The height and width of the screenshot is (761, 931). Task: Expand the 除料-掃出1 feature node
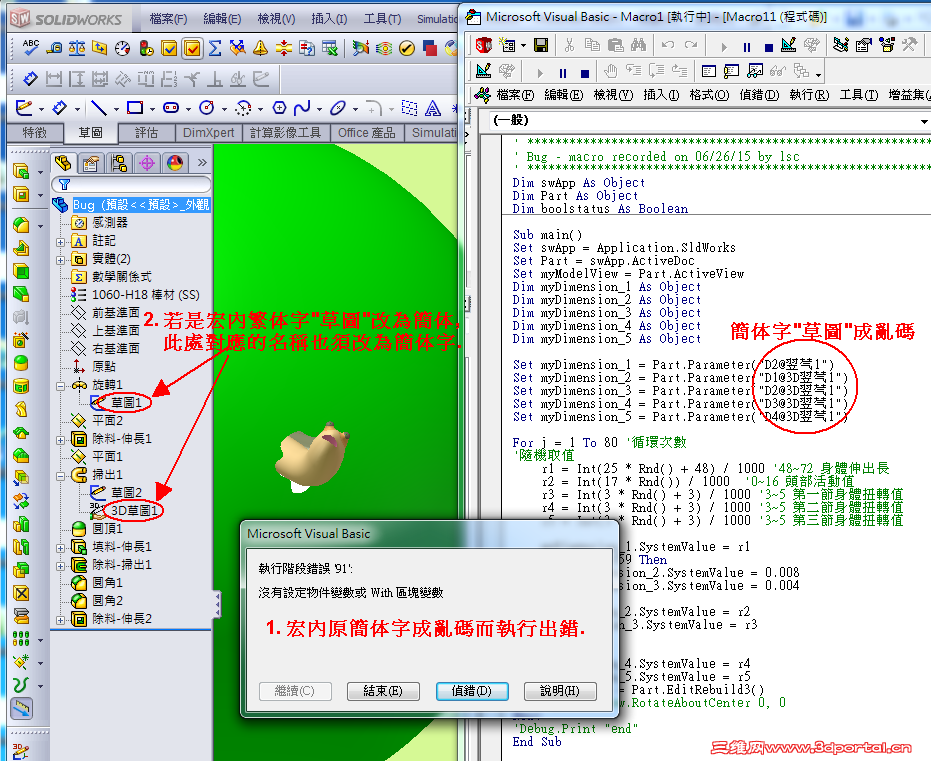click(61, 566)
